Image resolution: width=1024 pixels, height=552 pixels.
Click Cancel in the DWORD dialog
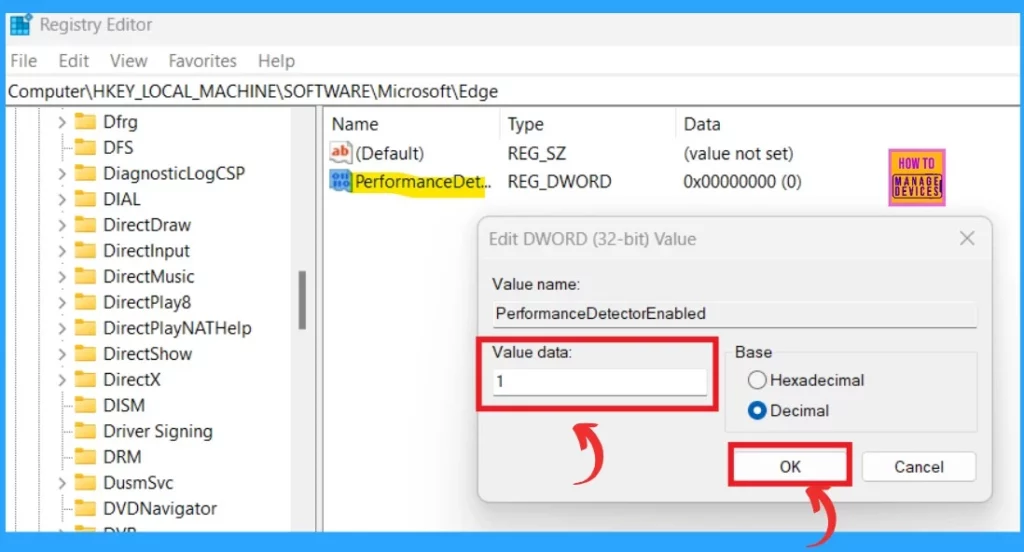(x=919, y=466)
